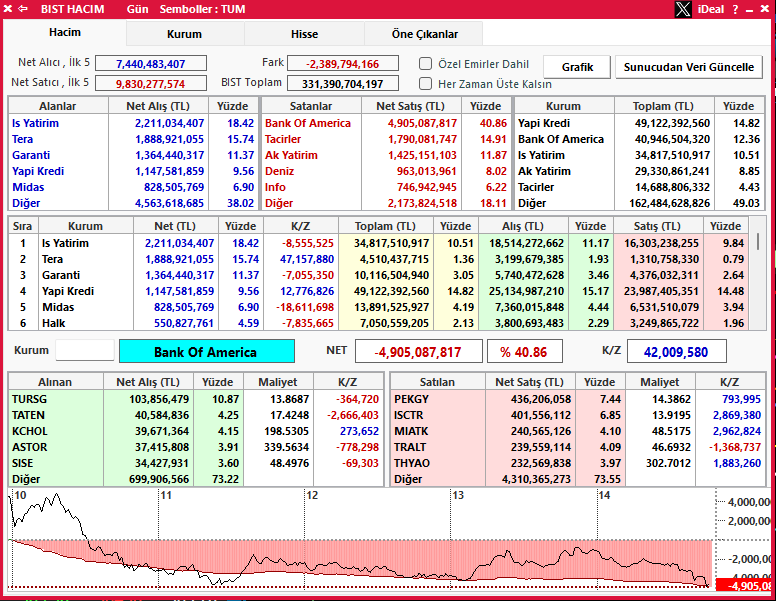Click the iDeal title label
This screenshot has width=776, height=601.
click(711, 9)
